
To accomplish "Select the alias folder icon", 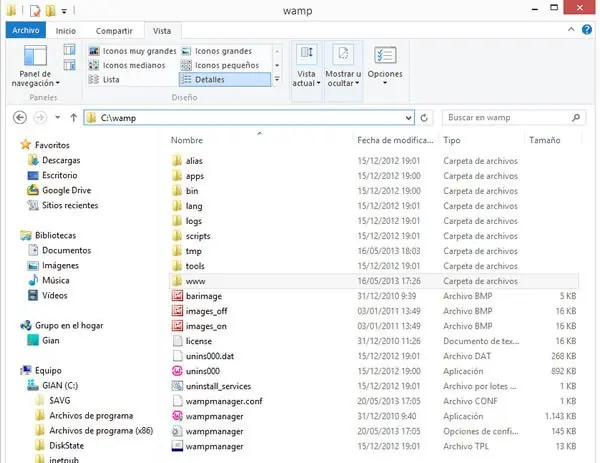I will tap(177, 161).
